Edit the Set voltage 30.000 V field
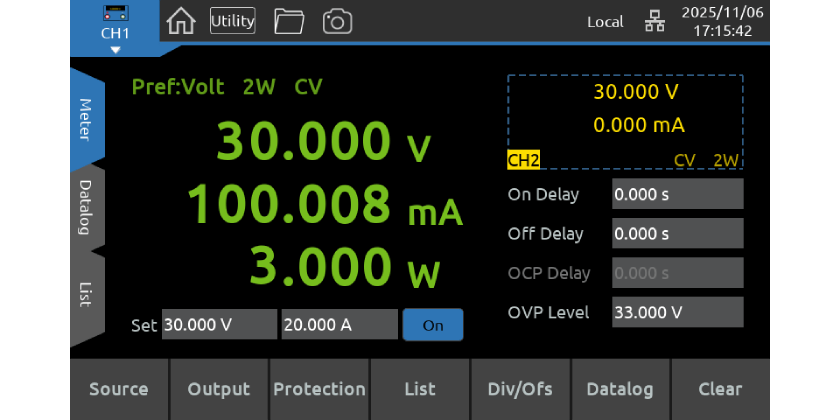The width and height of the screenshot is (840, 420). [219, 325]
